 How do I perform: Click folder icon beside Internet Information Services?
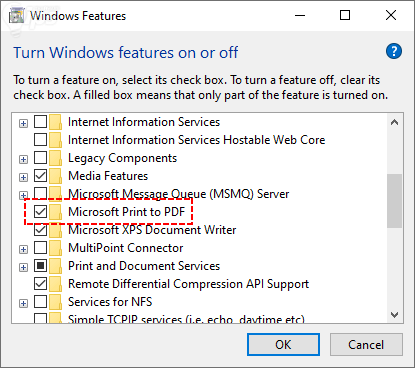(x=55, y=122)
